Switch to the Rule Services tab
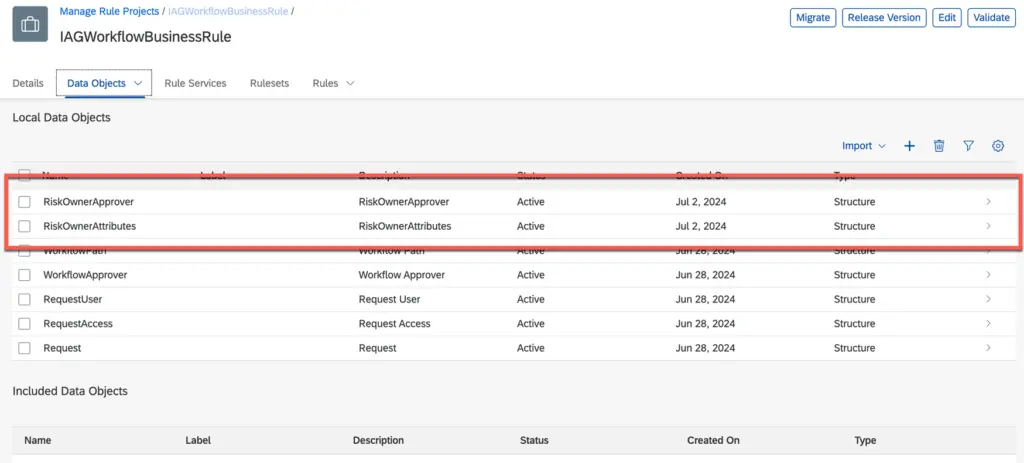The height and width of the screenshot is (463, 1024). pyautogui.click(x=195, y=83)
